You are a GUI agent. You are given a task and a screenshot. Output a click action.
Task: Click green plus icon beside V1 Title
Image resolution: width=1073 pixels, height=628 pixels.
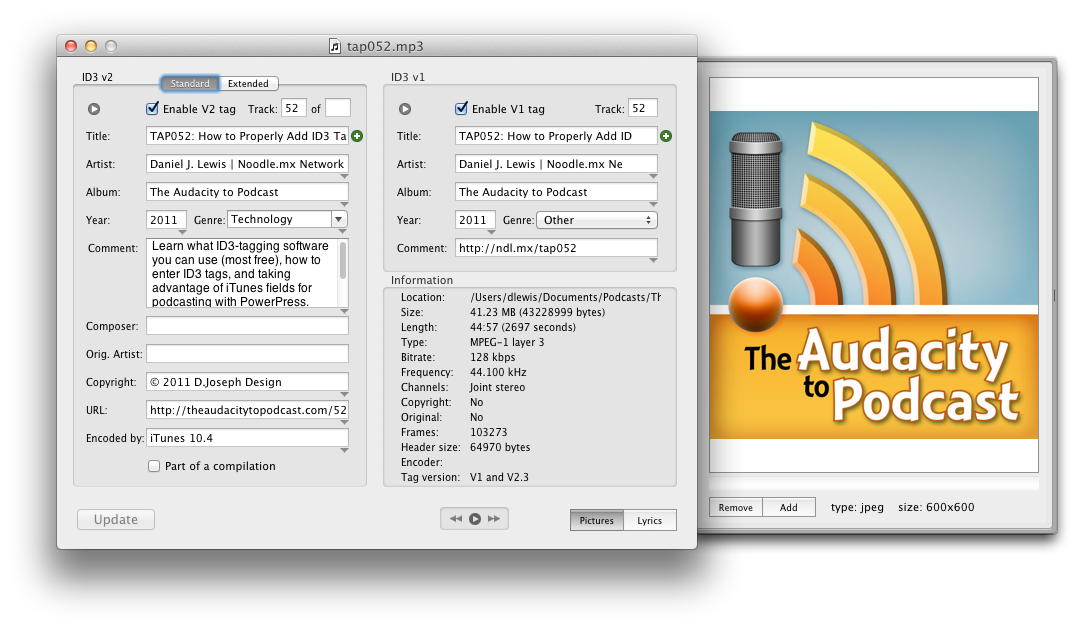click(x=667, y=136)
